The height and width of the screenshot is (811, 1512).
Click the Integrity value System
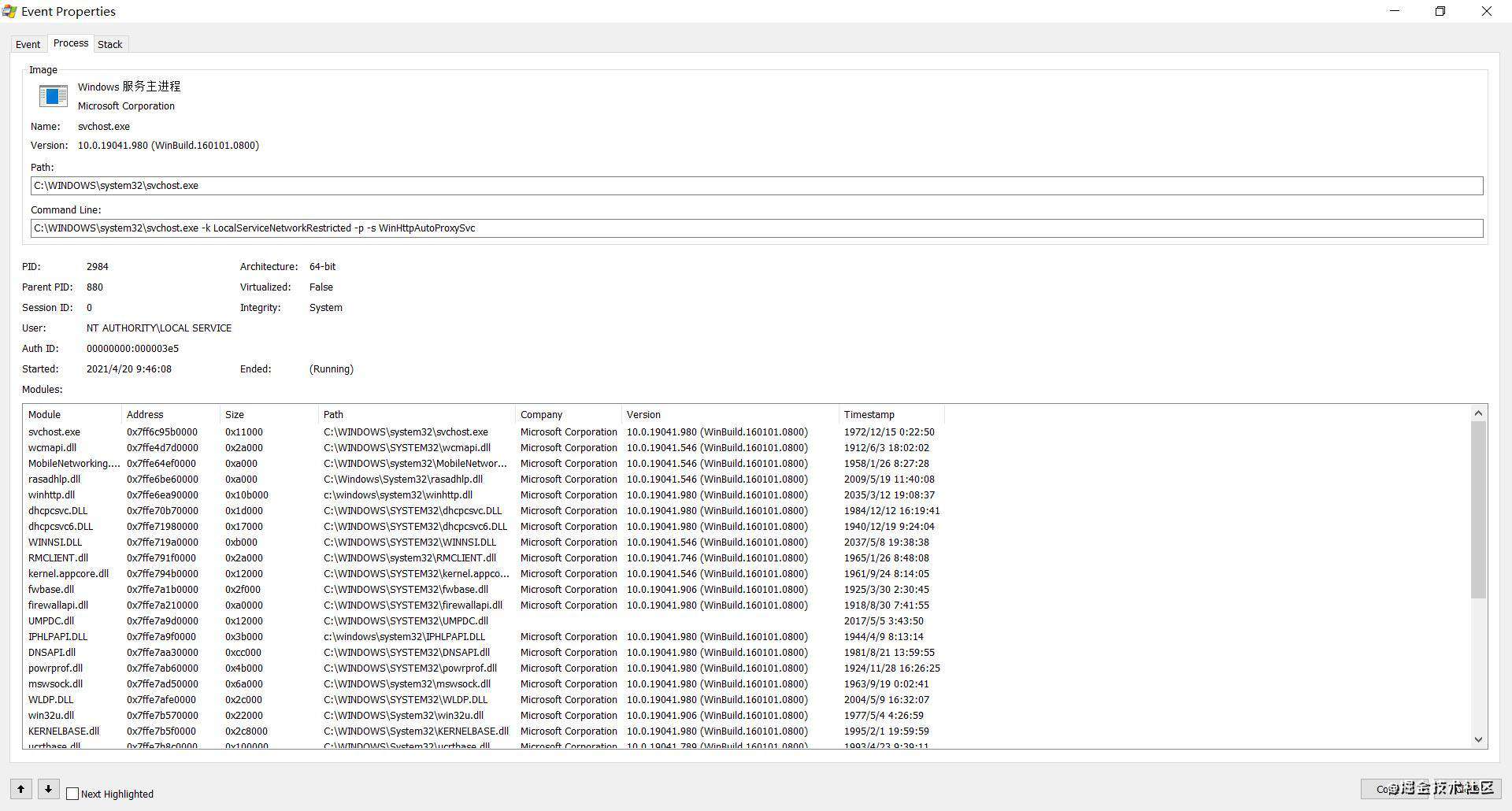tap(325, 308)
